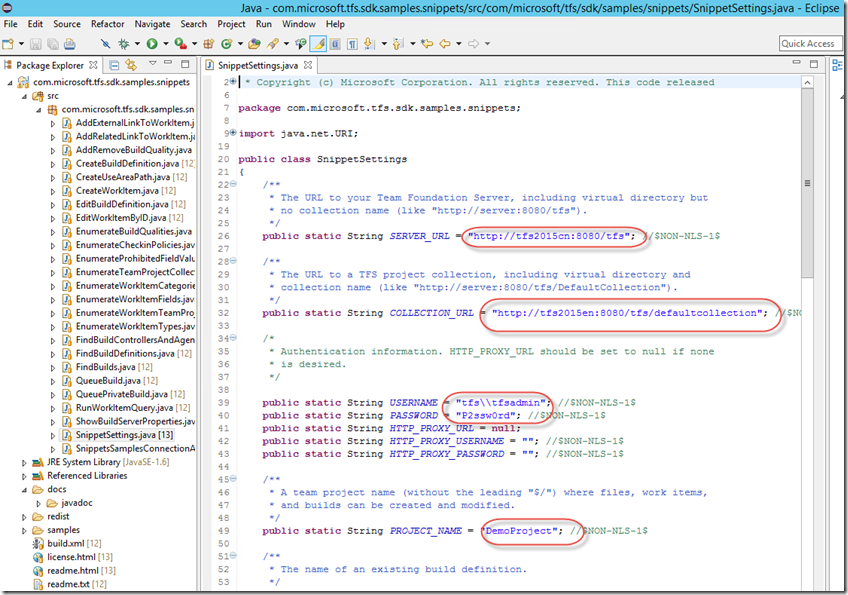Create a New Java Class icon
The width and height of the screenshot is (848, 595).
226,44
